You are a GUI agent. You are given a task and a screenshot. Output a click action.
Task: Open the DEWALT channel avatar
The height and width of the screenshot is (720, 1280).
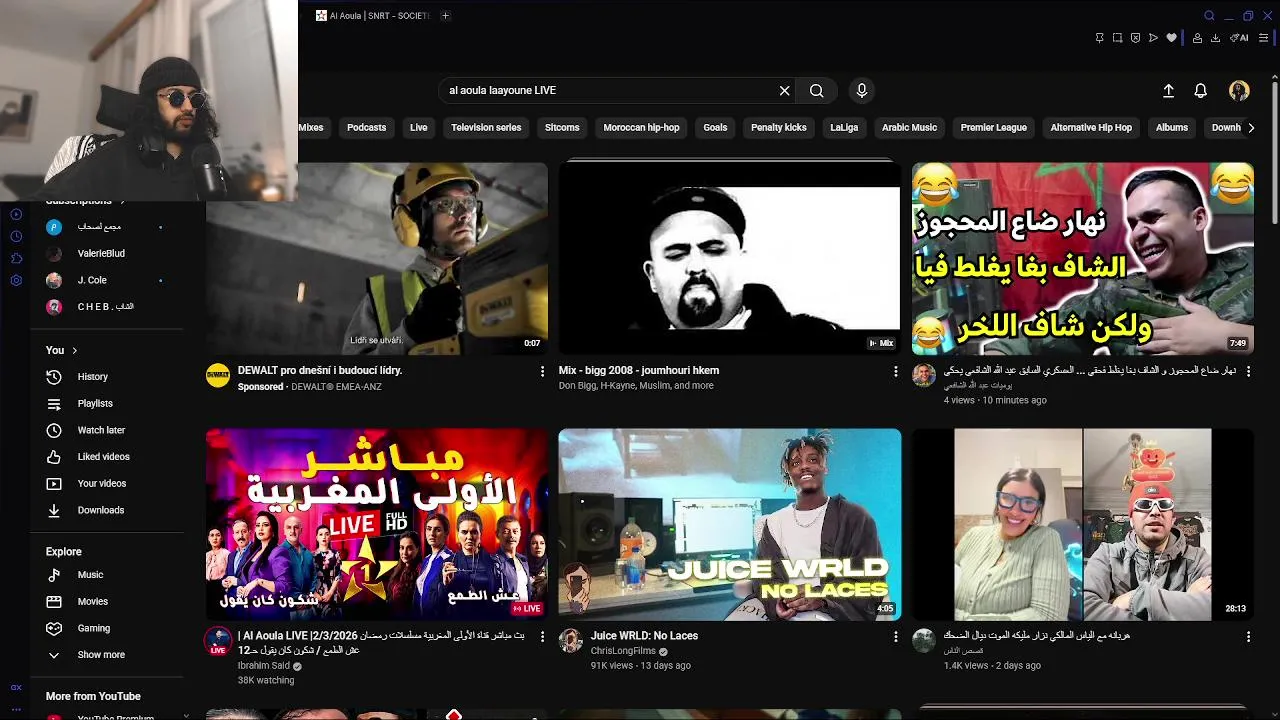click(218, 376)
